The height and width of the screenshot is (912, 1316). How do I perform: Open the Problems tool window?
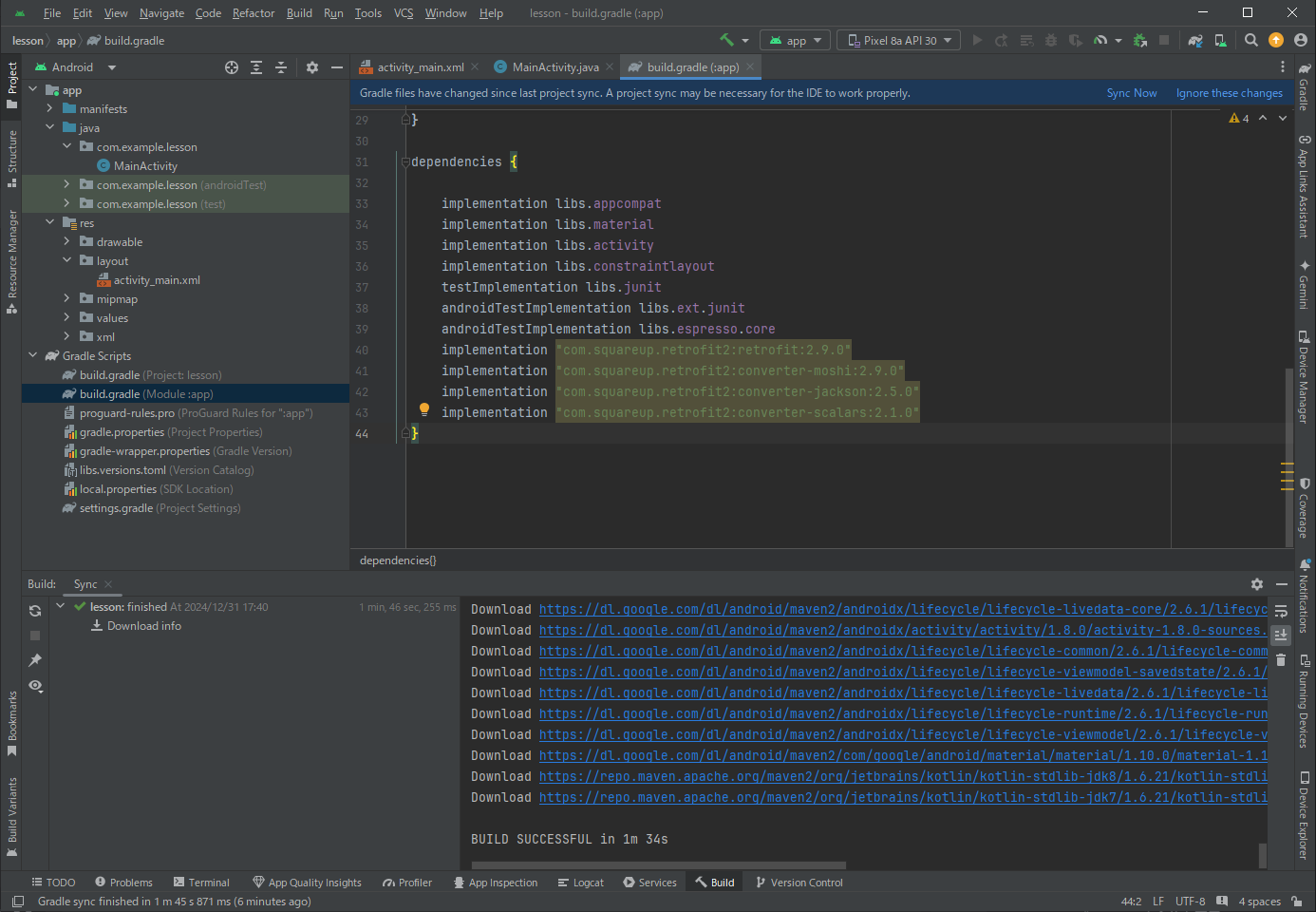click(123, 883)
